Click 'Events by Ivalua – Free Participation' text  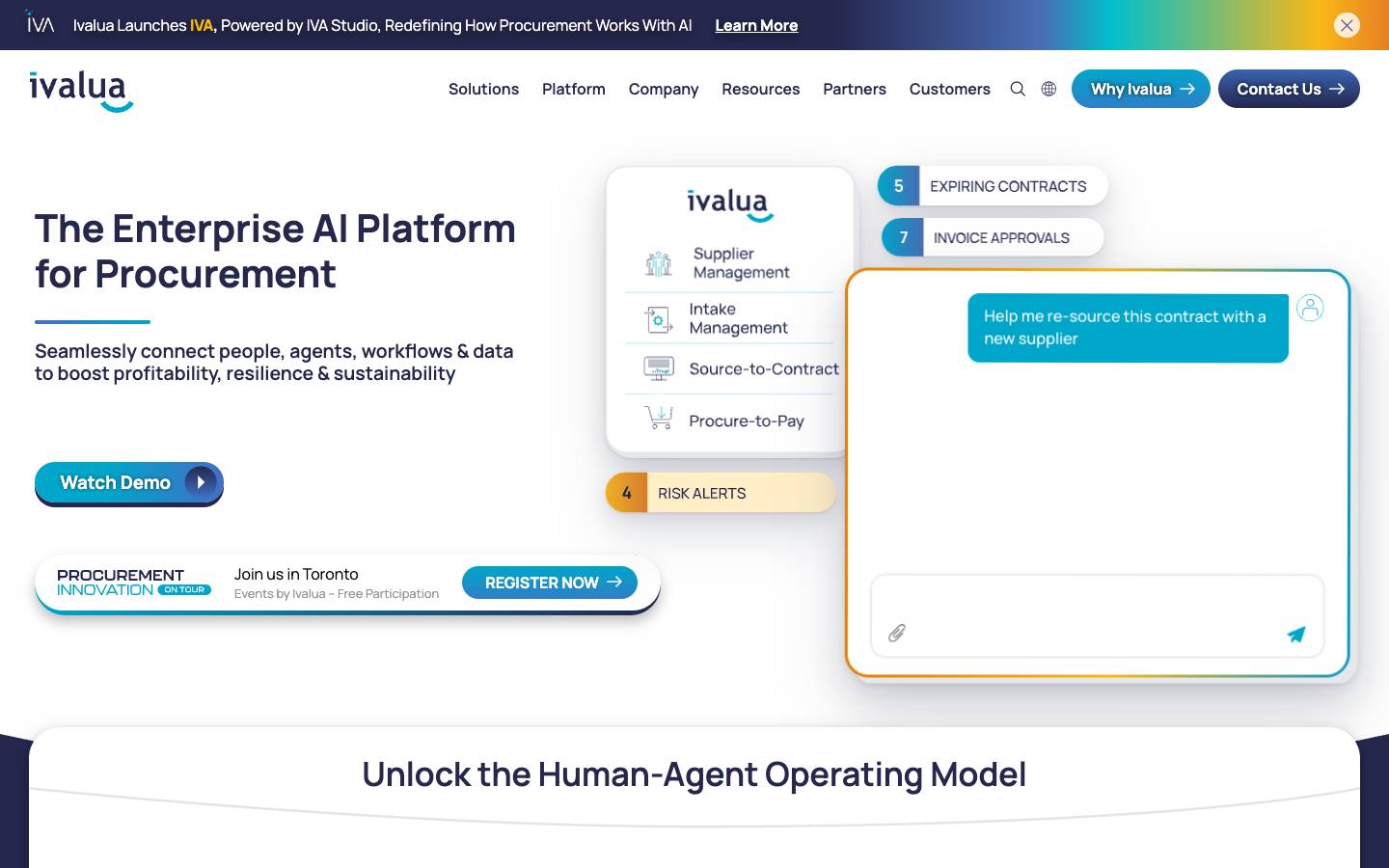[x=337, y=594]
